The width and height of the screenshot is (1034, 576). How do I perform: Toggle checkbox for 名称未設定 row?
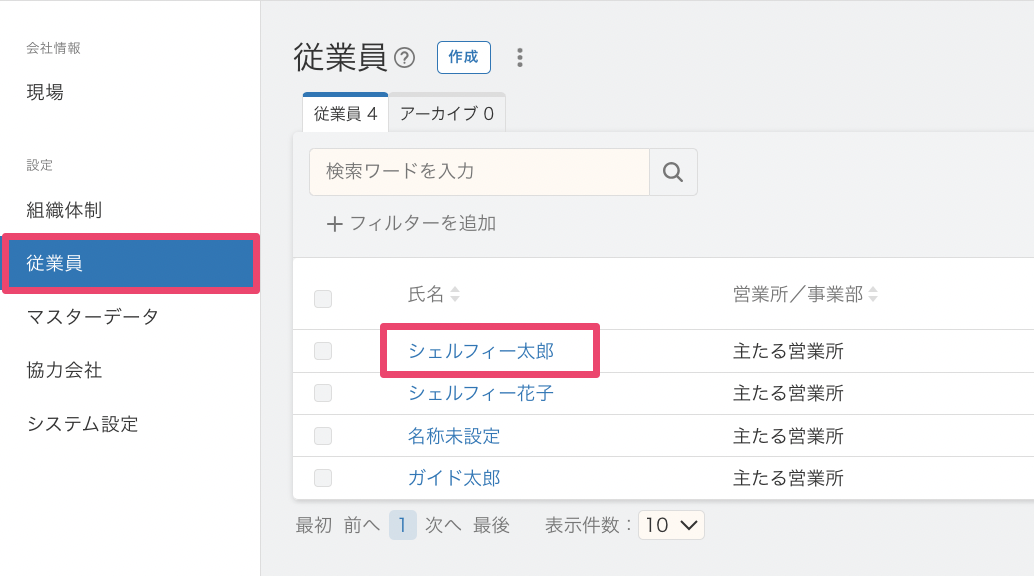coord(323,436)
